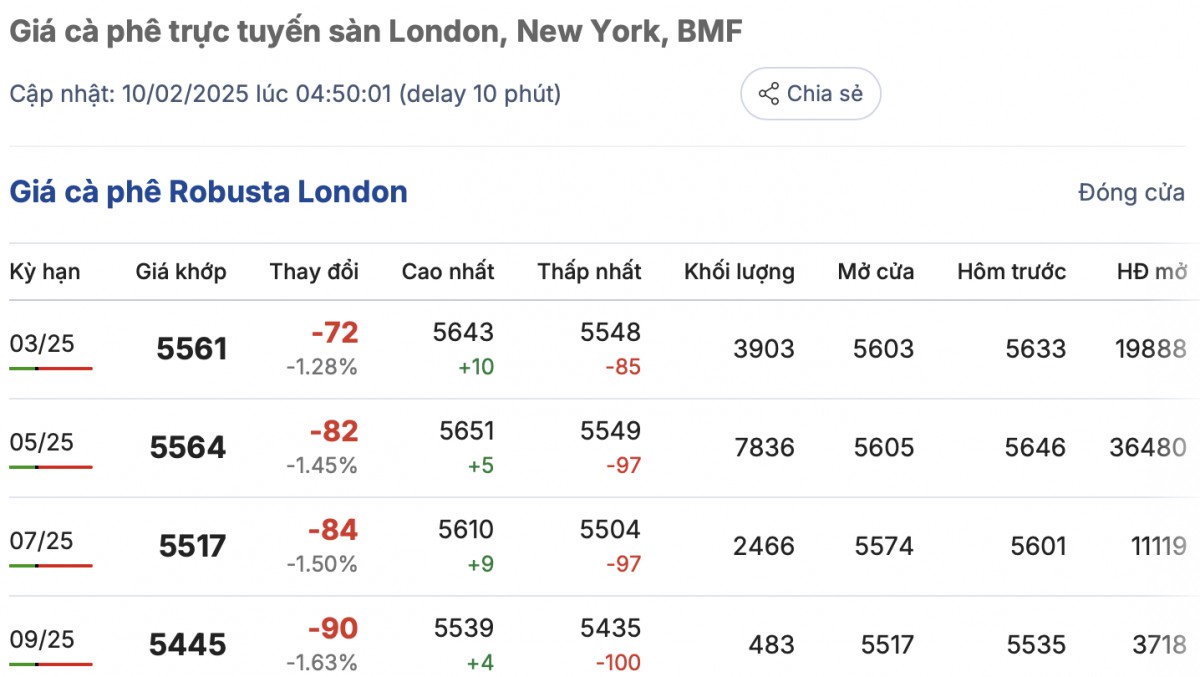Select the 07/25 contract term

point(41,541)
